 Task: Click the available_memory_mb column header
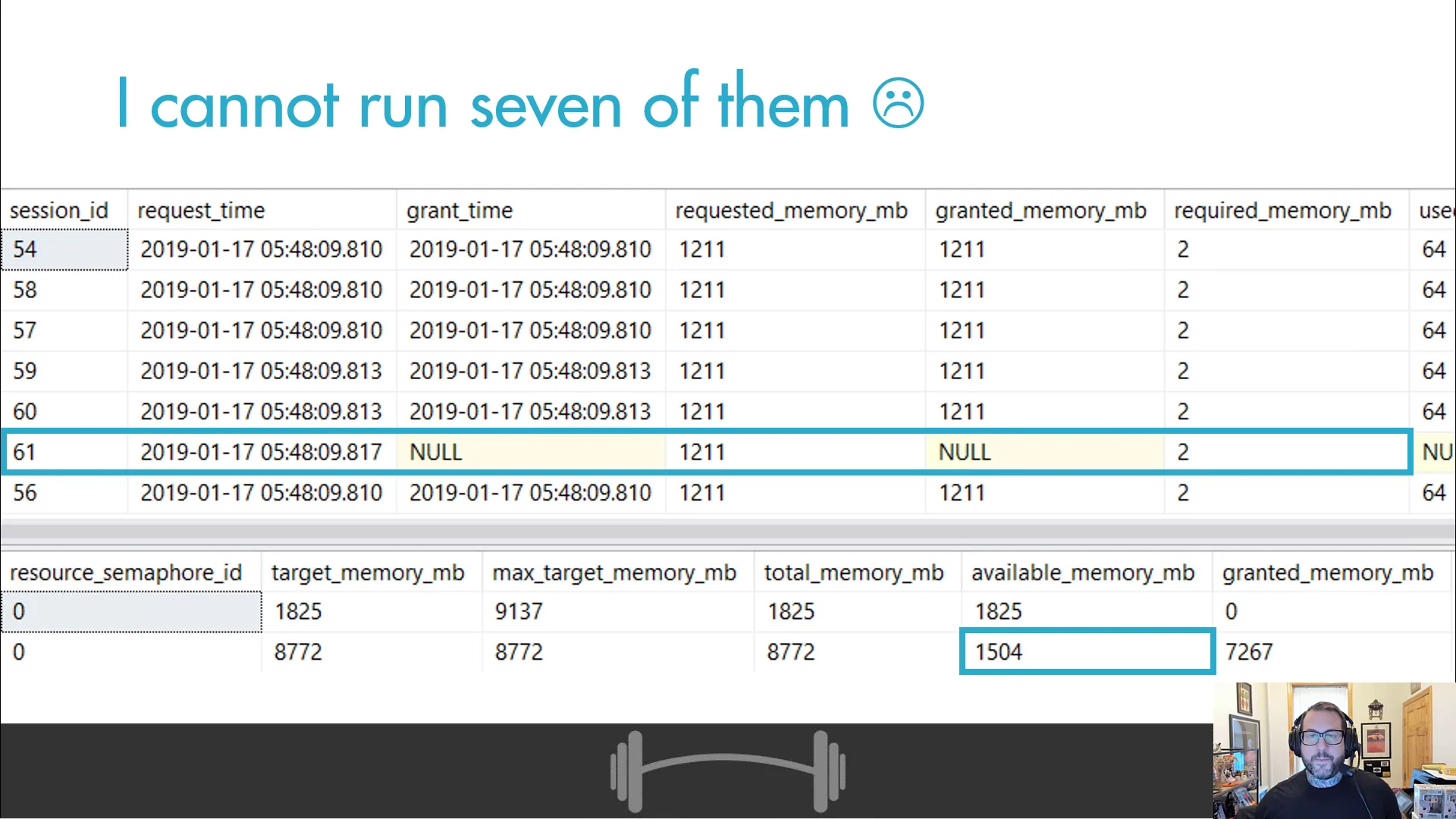[x=1083, y=573]
